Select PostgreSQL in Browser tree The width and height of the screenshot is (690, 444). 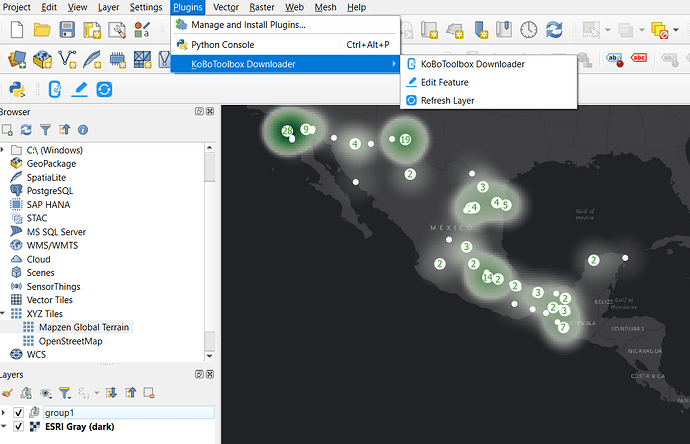(50, 191)
